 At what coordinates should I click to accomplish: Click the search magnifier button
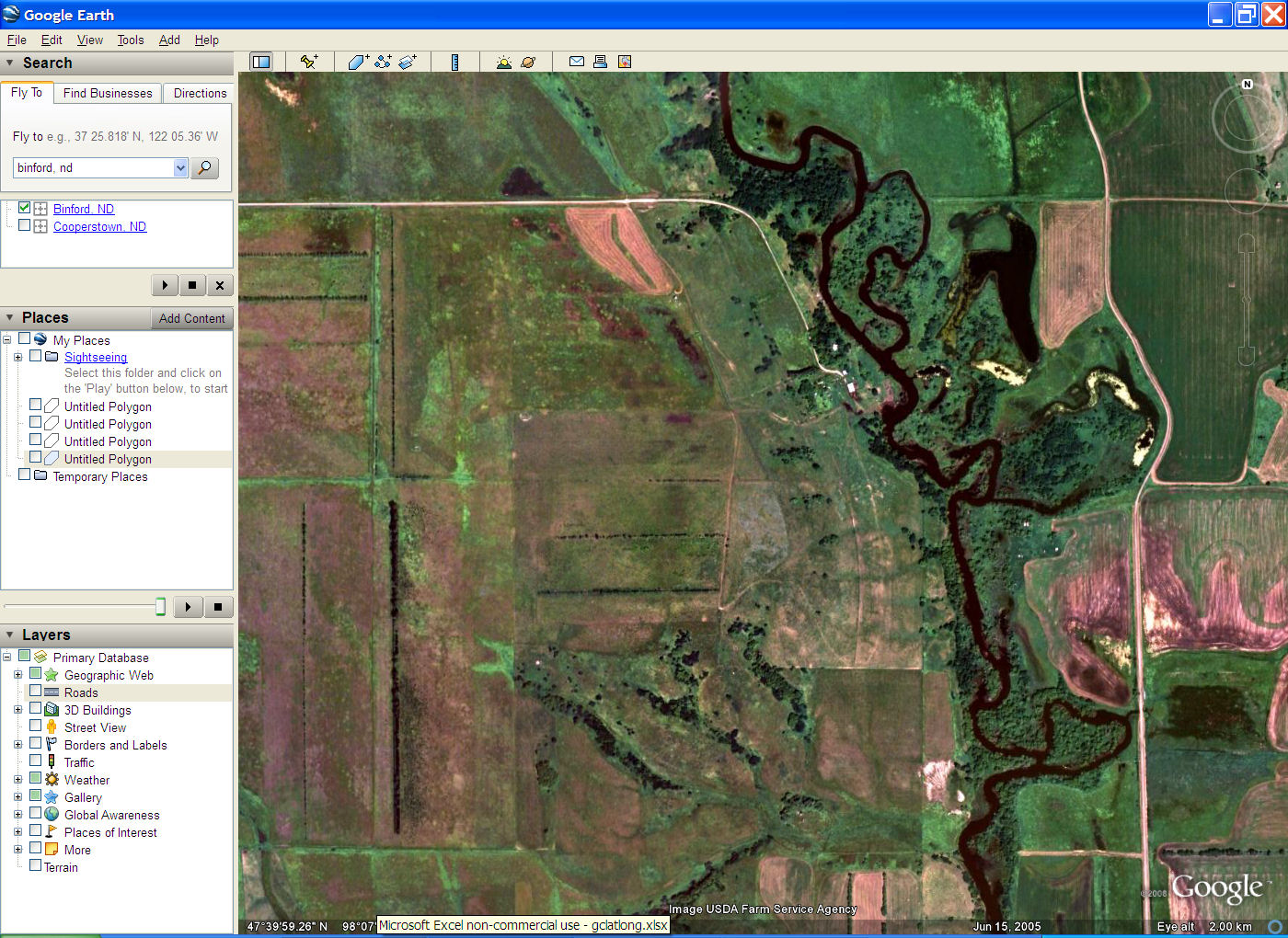204,167
